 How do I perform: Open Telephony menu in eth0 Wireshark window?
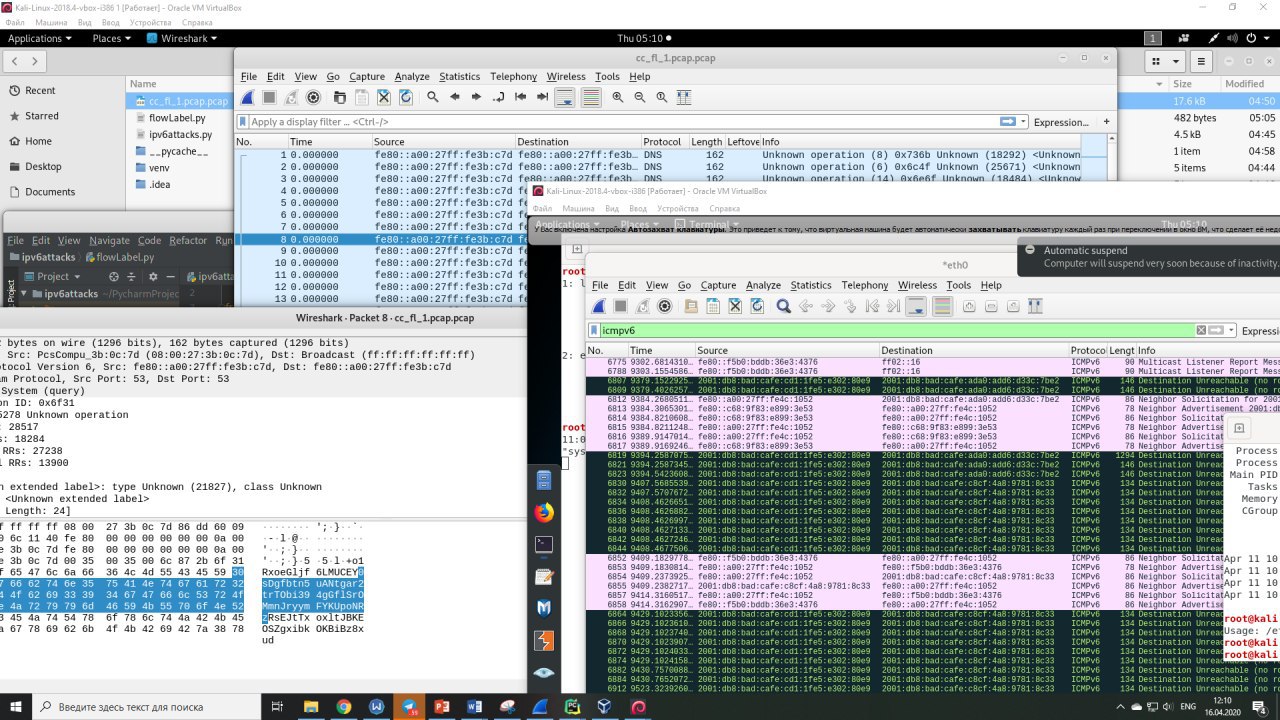[864, 285]
